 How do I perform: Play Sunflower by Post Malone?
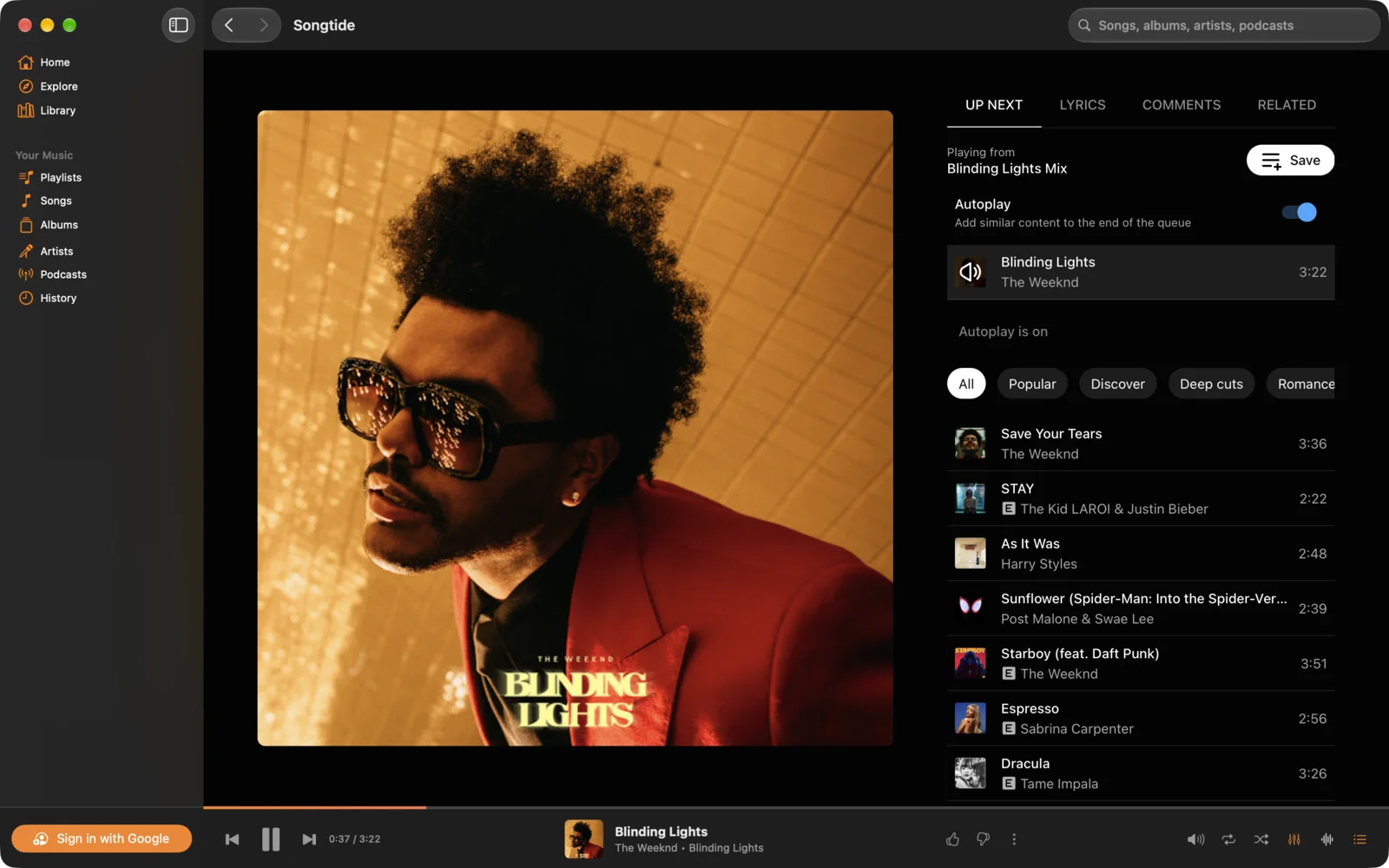pos(1141,608)
